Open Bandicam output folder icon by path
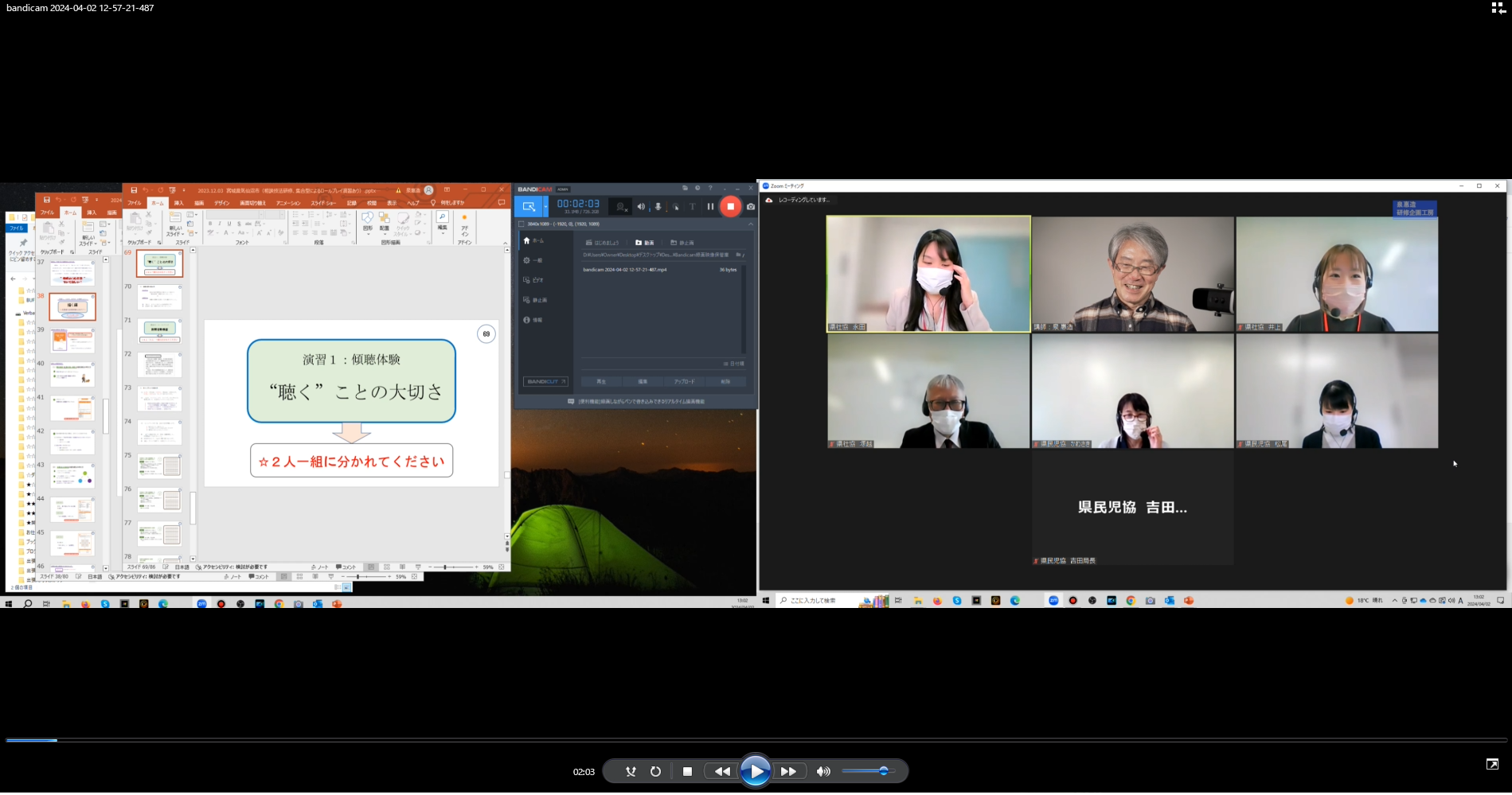This screenshot has width=1512, height=795. pos(738,255)
